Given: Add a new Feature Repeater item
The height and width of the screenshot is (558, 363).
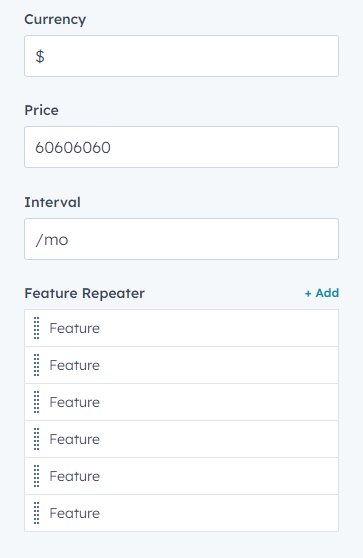Looking at the screenshot, I should click(322, 293).
